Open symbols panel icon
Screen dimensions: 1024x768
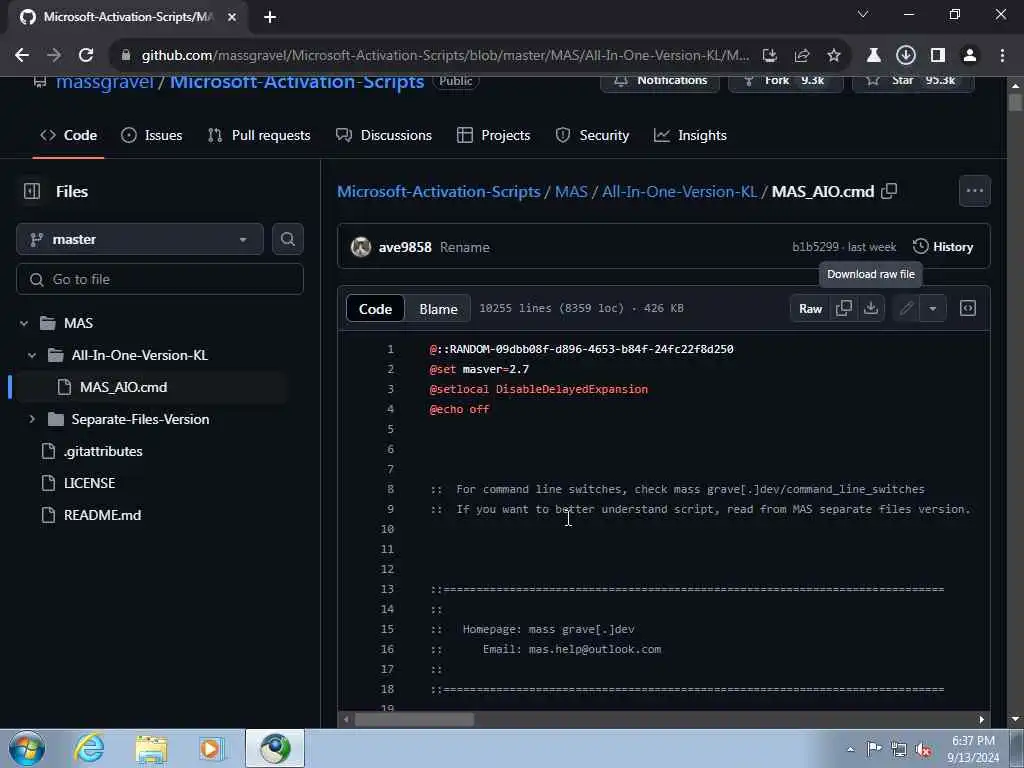pos(968,308)
